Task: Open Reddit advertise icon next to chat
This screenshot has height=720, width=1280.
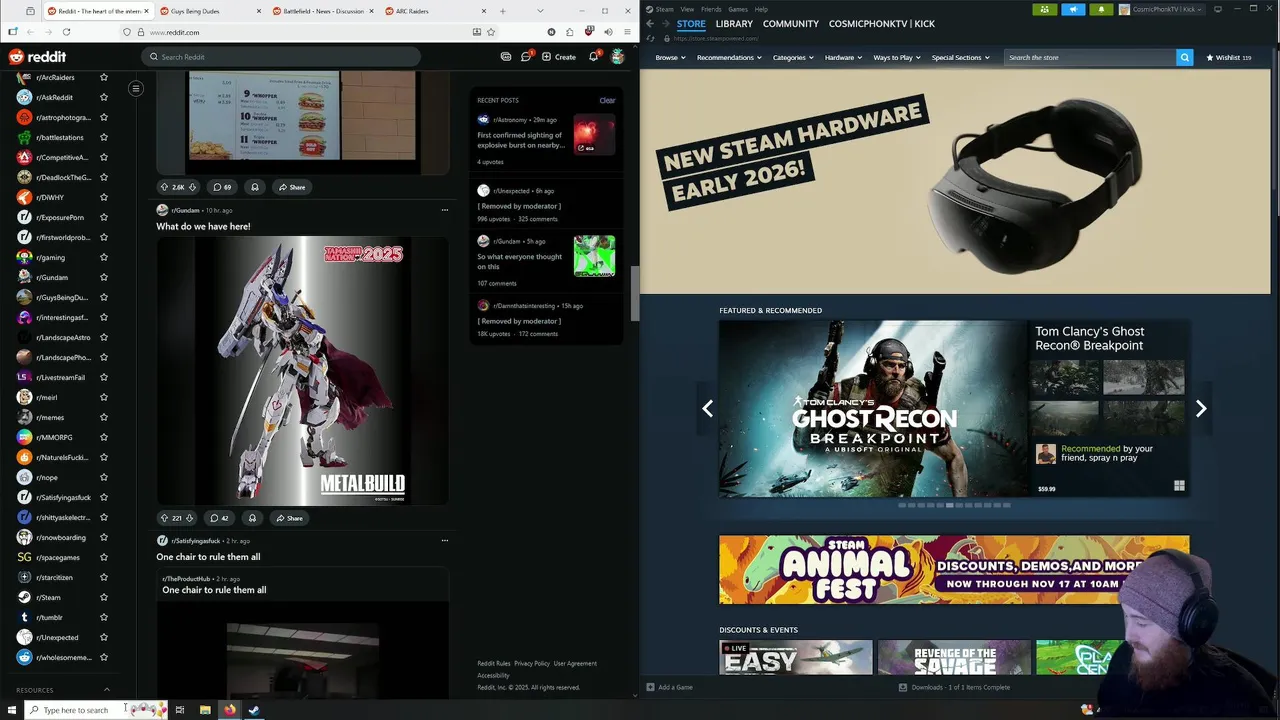Action: pyautogui.click(x=506, y=57)
